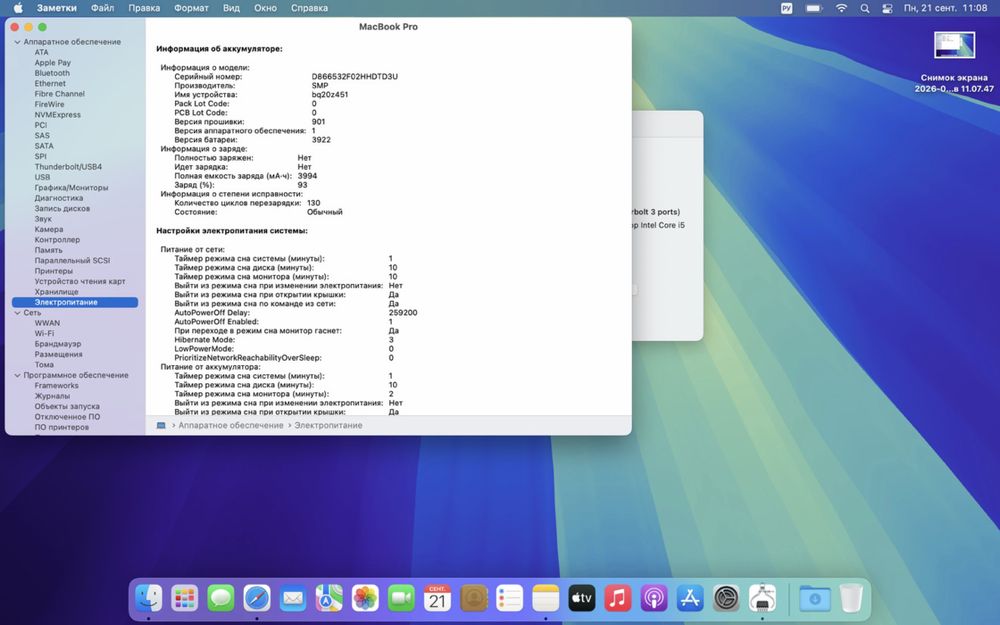Viewport: 1000px width, 625px height.
Task: Click serial number D866532F02HHDTD3U
Action: pyautogui.click(x=355, y=77)
